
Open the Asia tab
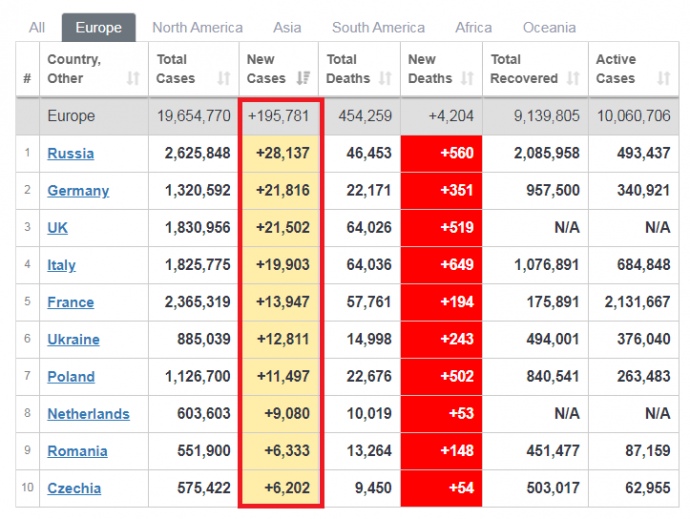point(287,27)
